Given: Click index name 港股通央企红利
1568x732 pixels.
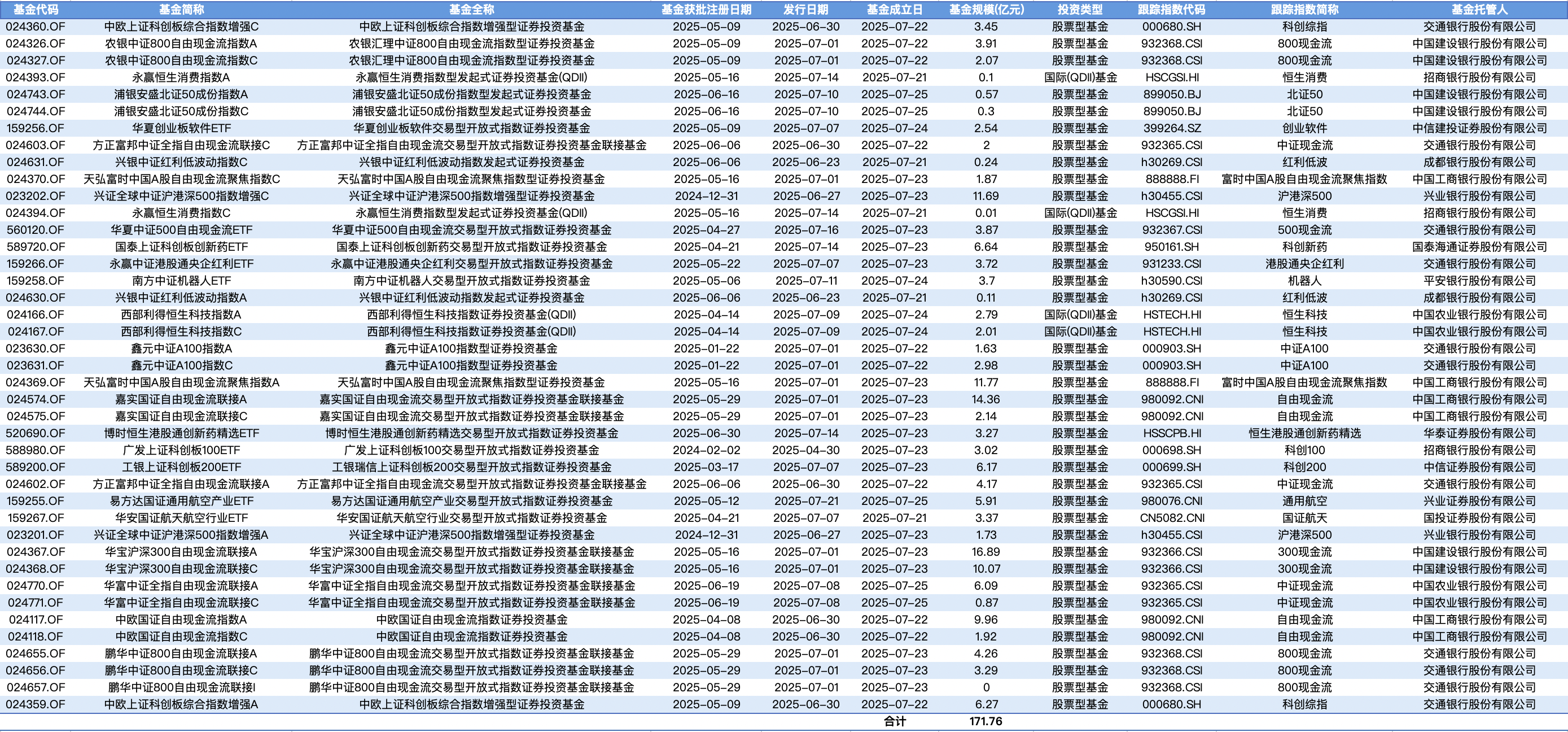Looking at the screenshot, I should click(1304, 264).
